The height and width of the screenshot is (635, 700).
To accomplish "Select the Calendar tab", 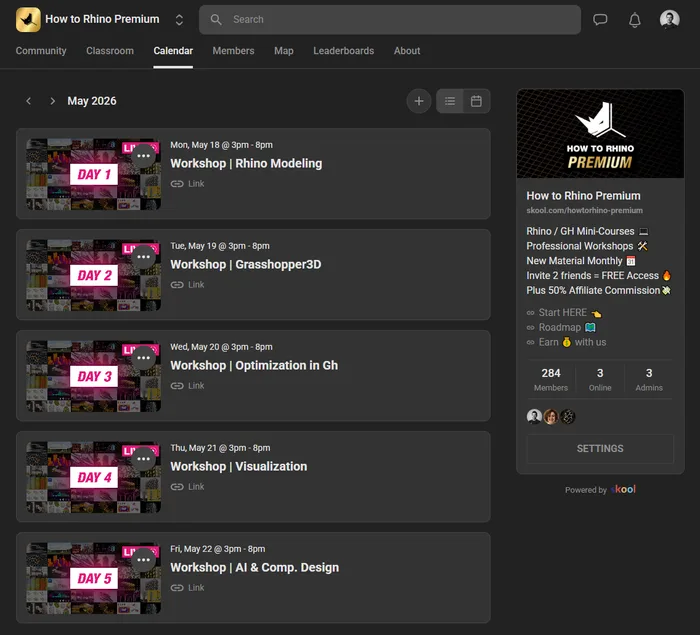I will [x=173, y=51].
